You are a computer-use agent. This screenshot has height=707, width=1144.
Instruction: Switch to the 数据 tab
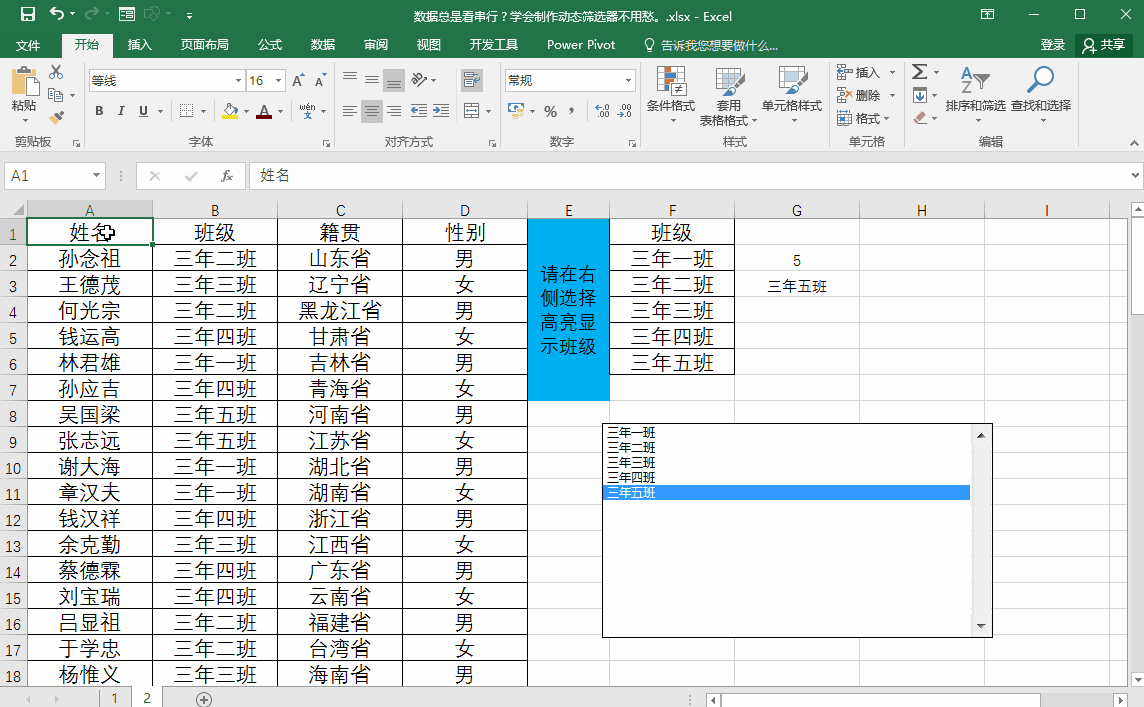point(322,45)
